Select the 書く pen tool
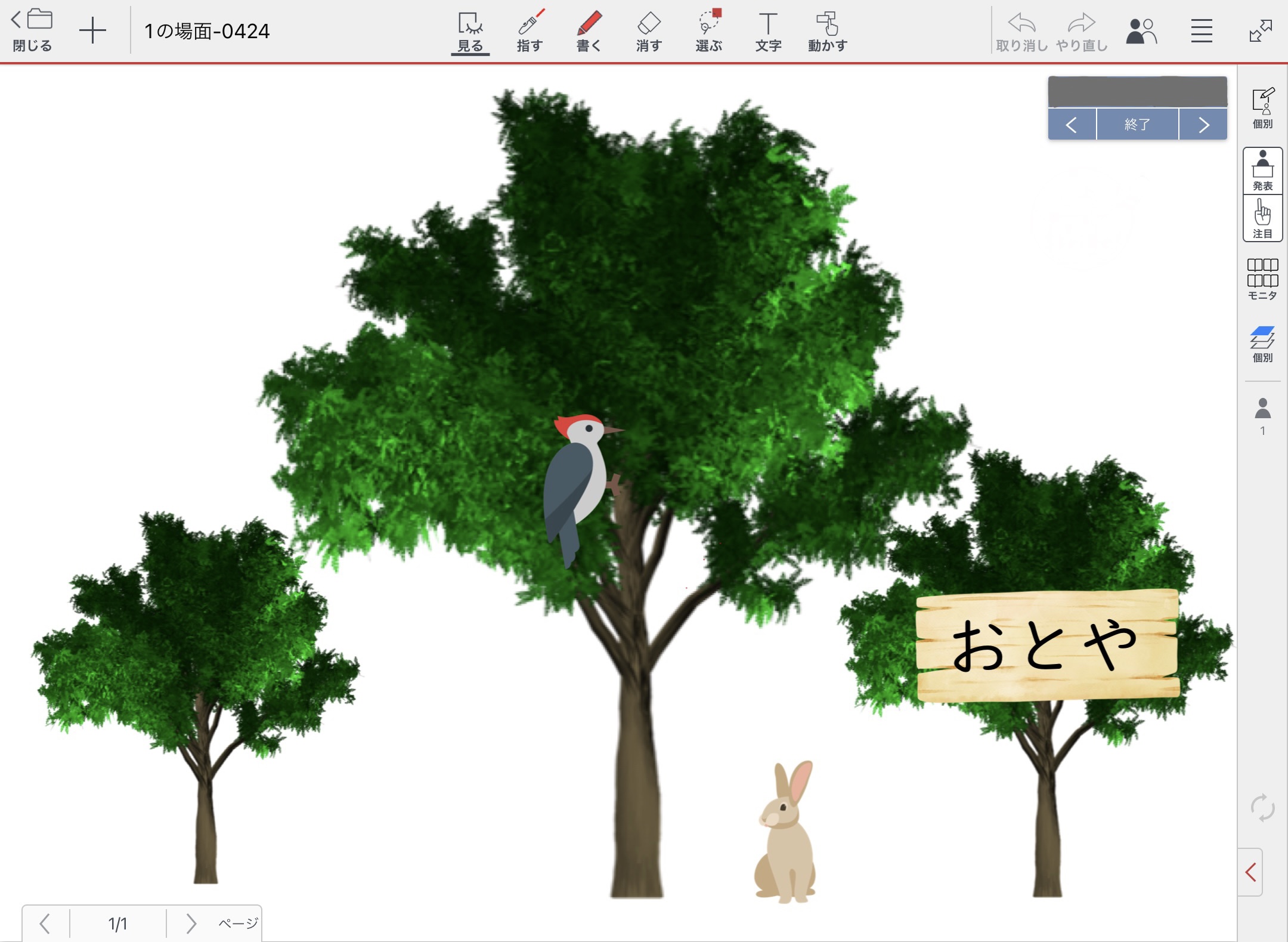Viewport: 1288px width, 942px height. pyautogui.click(x=589, y=31)
